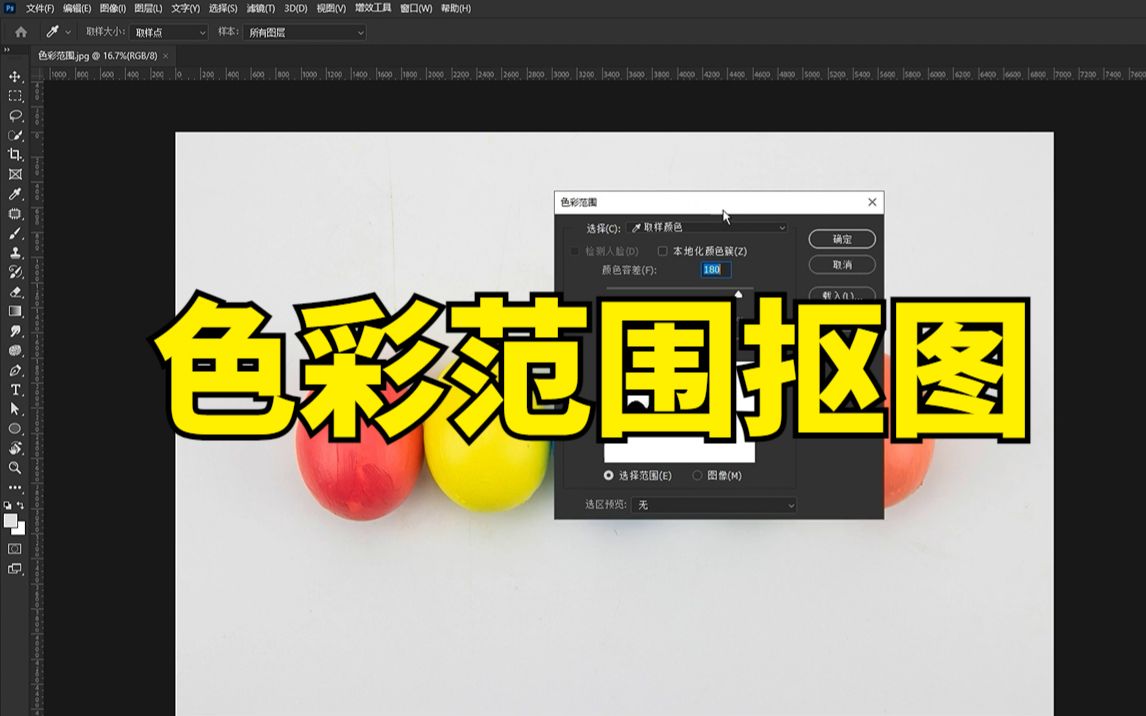The image size is (1146, 716).
Task: Open the 窗口(W) menu
Action: click(x=416, y=9)
